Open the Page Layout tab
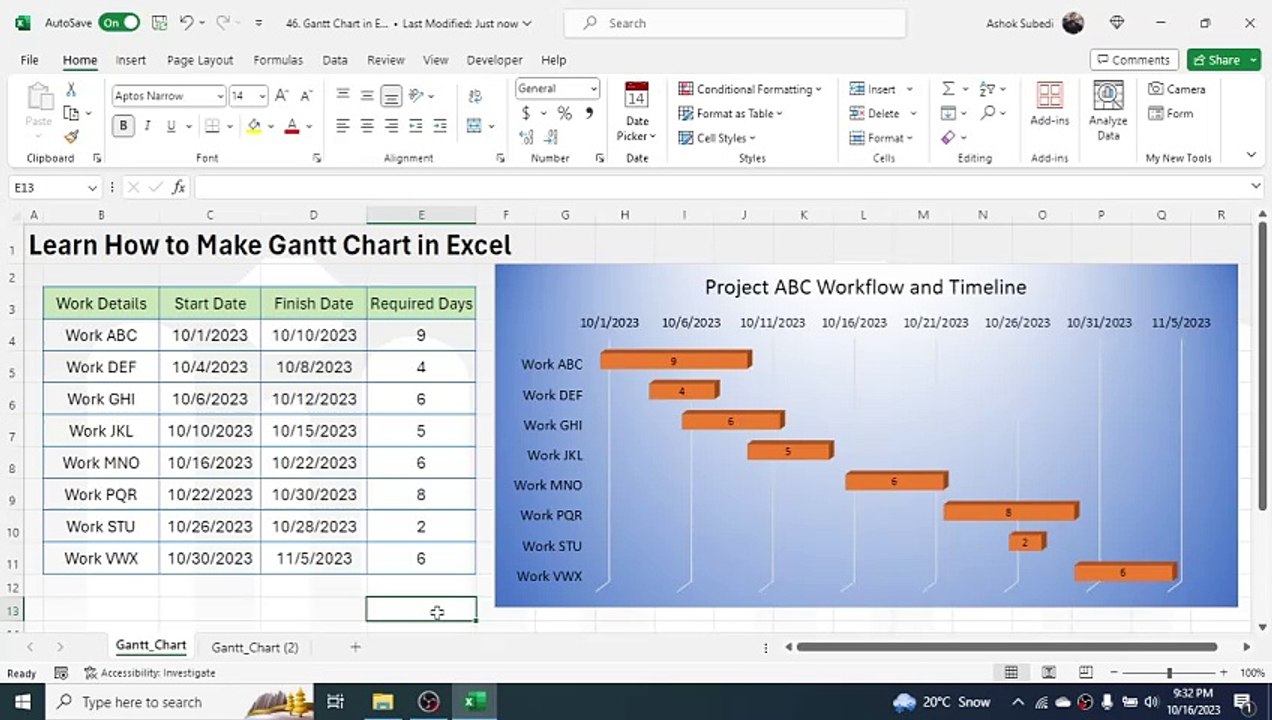1272x720 pixels. [x=200, y=60]
